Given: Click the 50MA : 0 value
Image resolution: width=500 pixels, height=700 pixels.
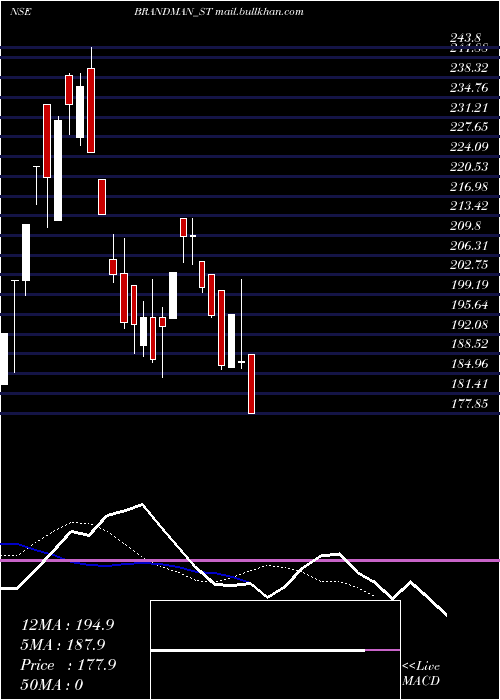Looking at the screenshot, I should pyautogui.click(x=52, y=685).
